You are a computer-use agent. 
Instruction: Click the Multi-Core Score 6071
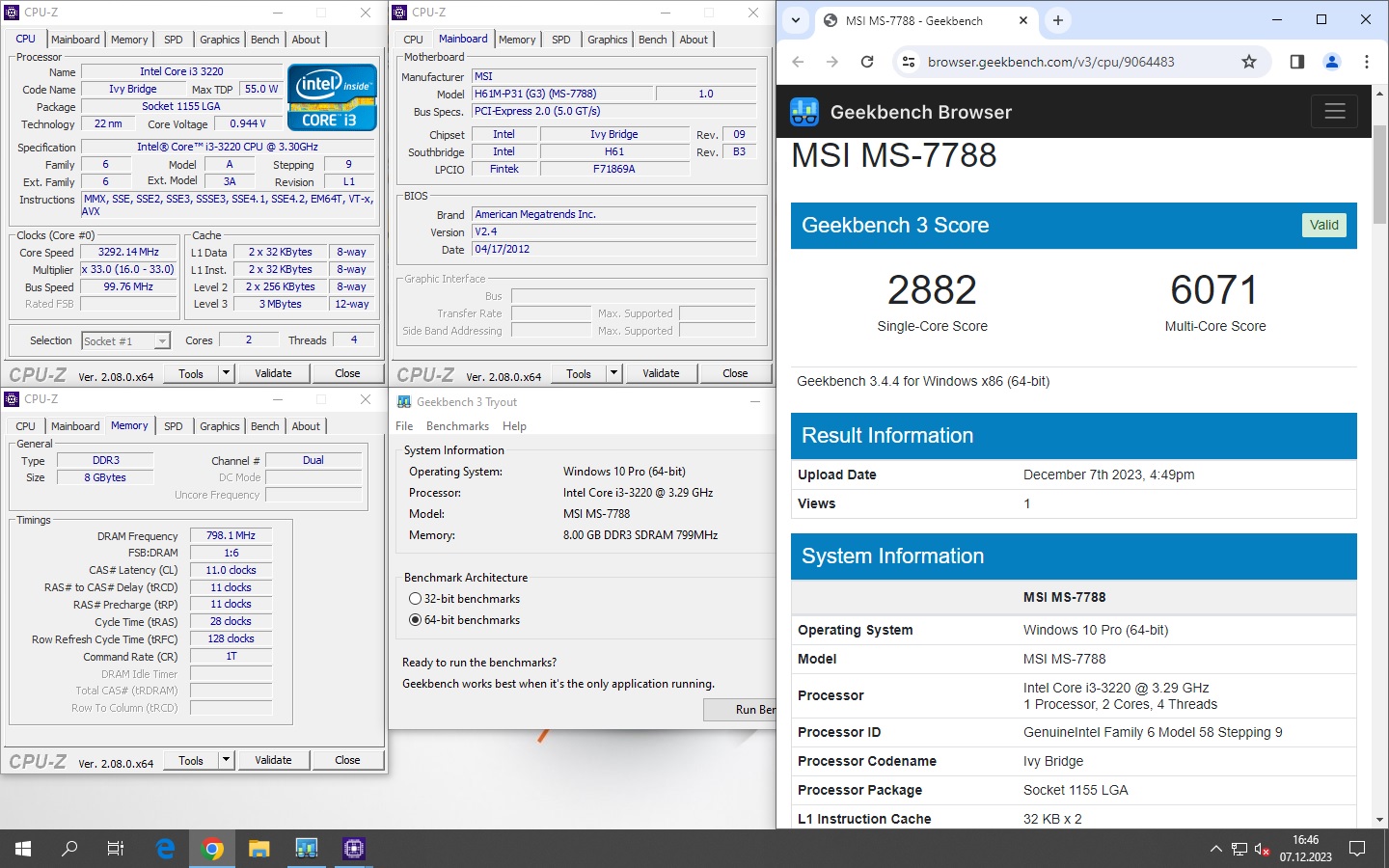coord(1215,289)
